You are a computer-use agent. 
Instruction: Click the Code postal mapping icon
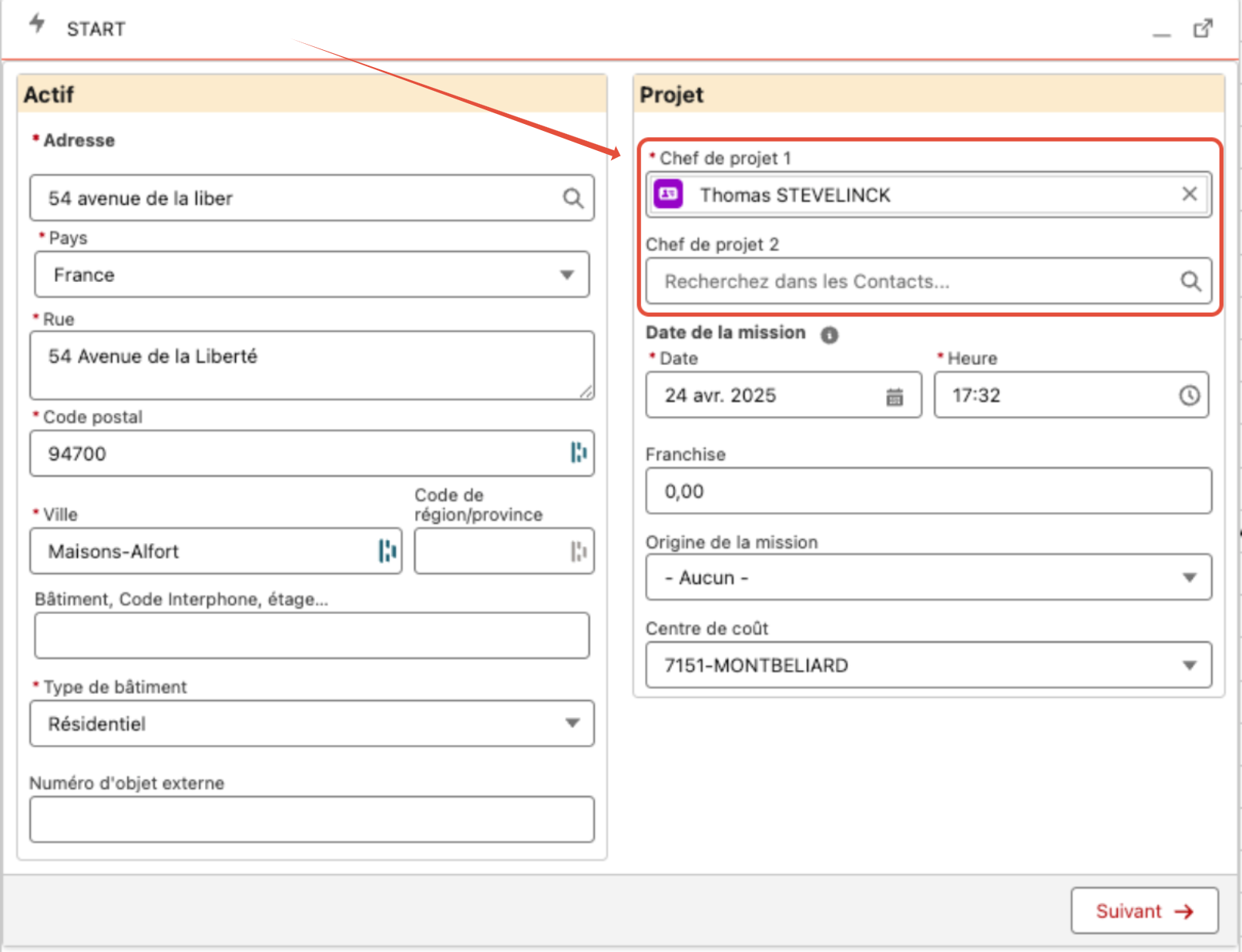coord(578,453)
